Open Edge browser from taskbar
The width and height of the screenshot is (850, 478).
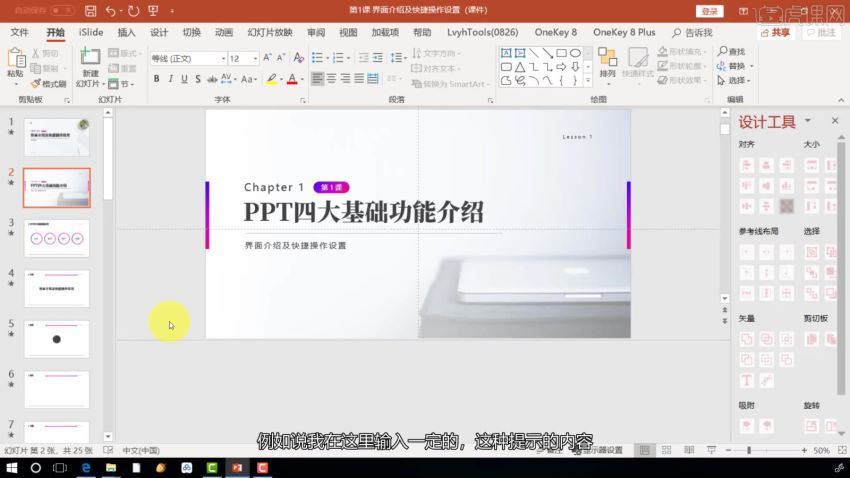click(86, 468)
